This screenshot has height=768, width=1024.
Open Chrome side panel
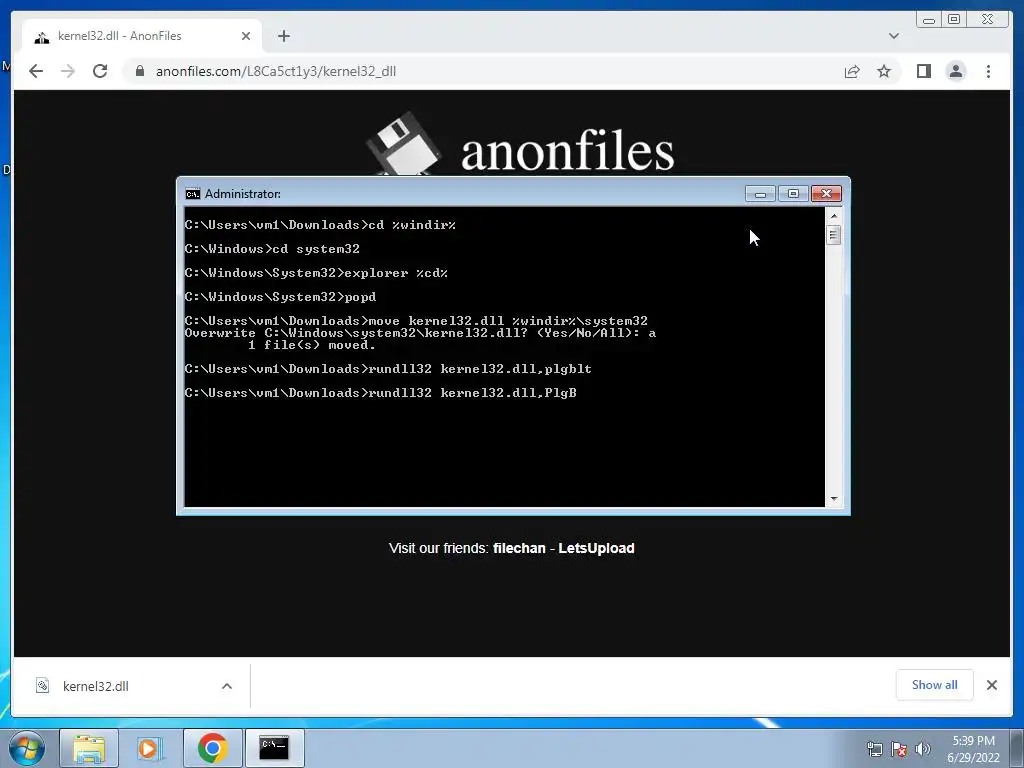pyautogui.click(x=923, y=71)
